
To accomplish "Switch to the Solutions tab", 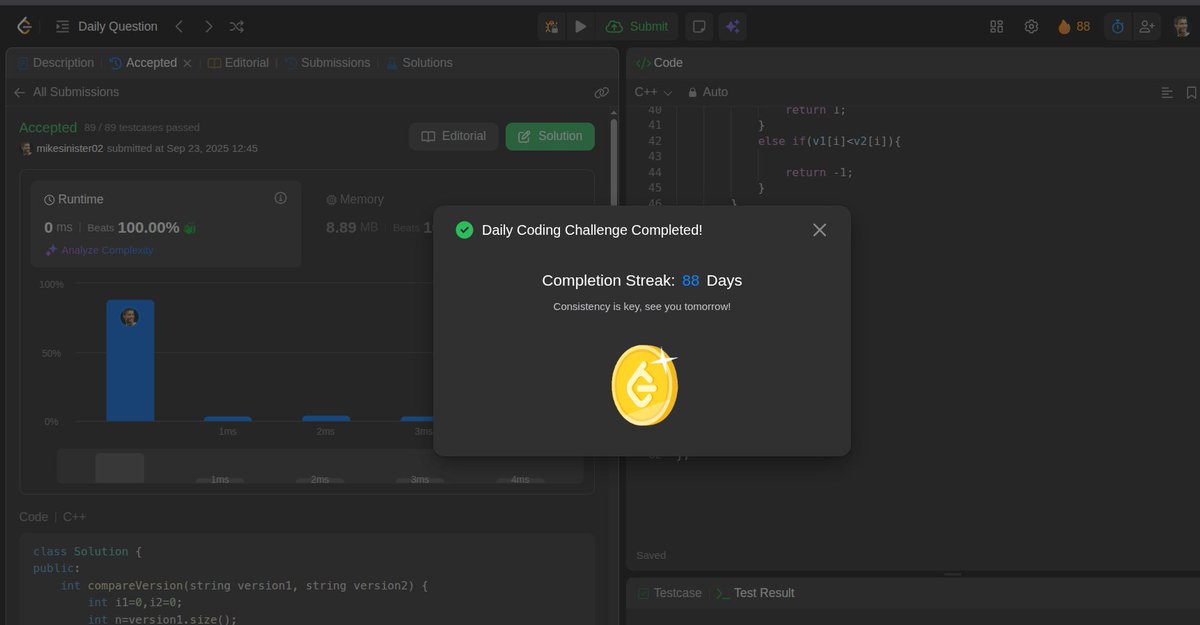I will pos(419,63).
